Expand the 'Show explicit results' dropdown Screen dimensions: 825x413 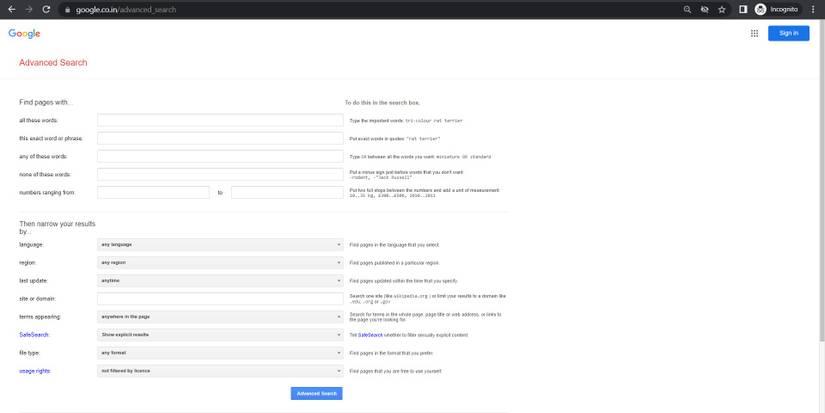pos(220,335)
